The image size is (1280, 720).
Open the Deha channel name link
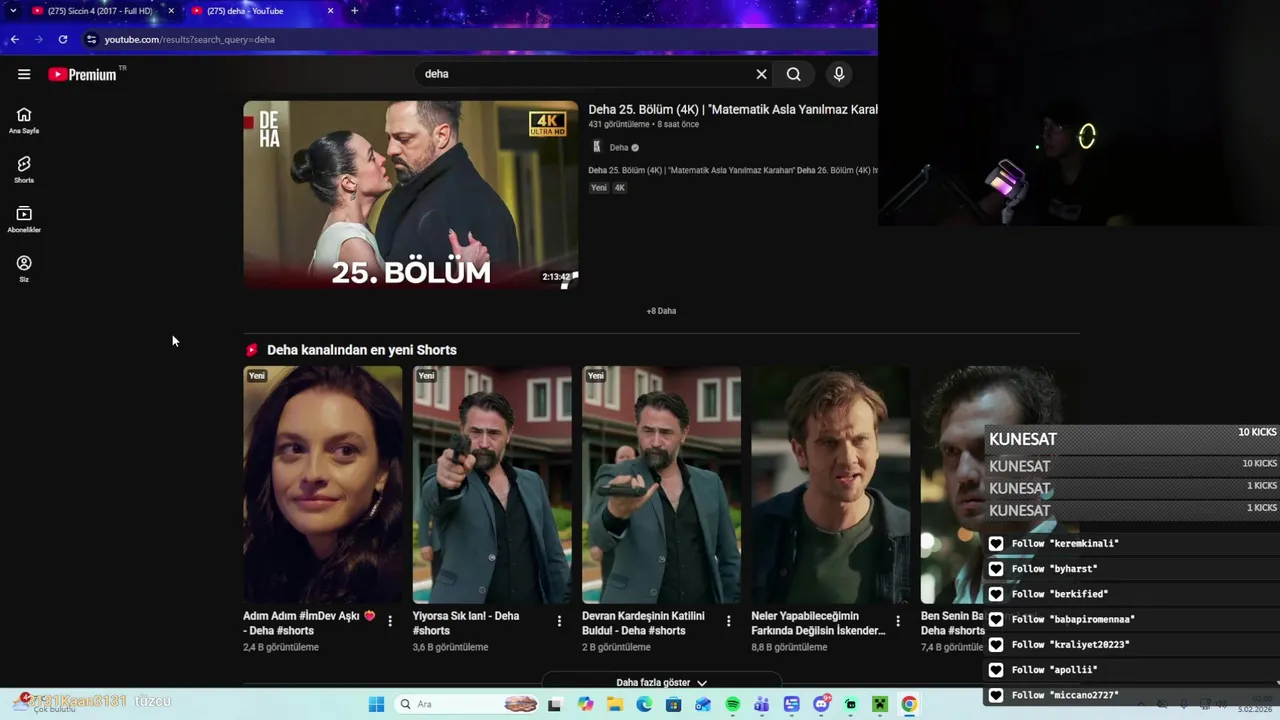point(619,147)
